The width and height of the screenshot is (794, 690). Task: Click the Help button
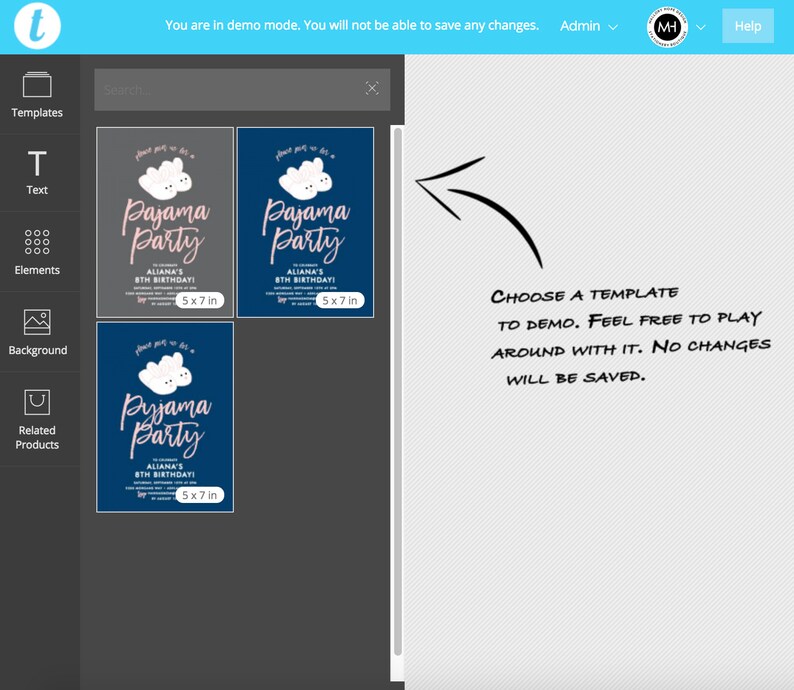point(747,26)
